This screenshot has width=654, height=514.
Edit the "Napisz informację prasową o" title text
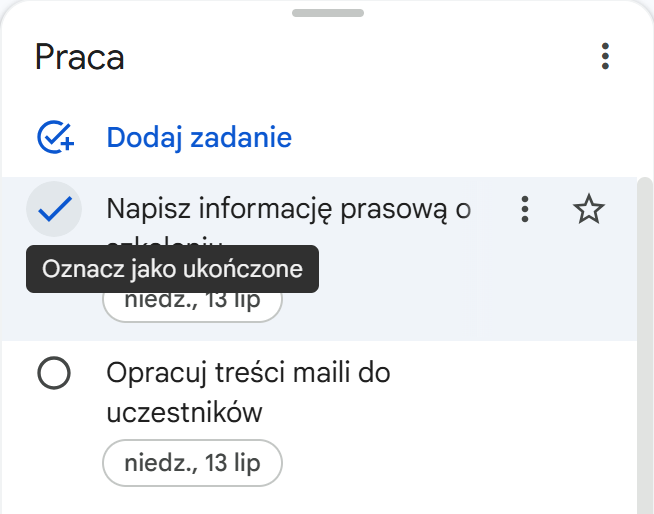pyautogui.click(x=288, y=209)
